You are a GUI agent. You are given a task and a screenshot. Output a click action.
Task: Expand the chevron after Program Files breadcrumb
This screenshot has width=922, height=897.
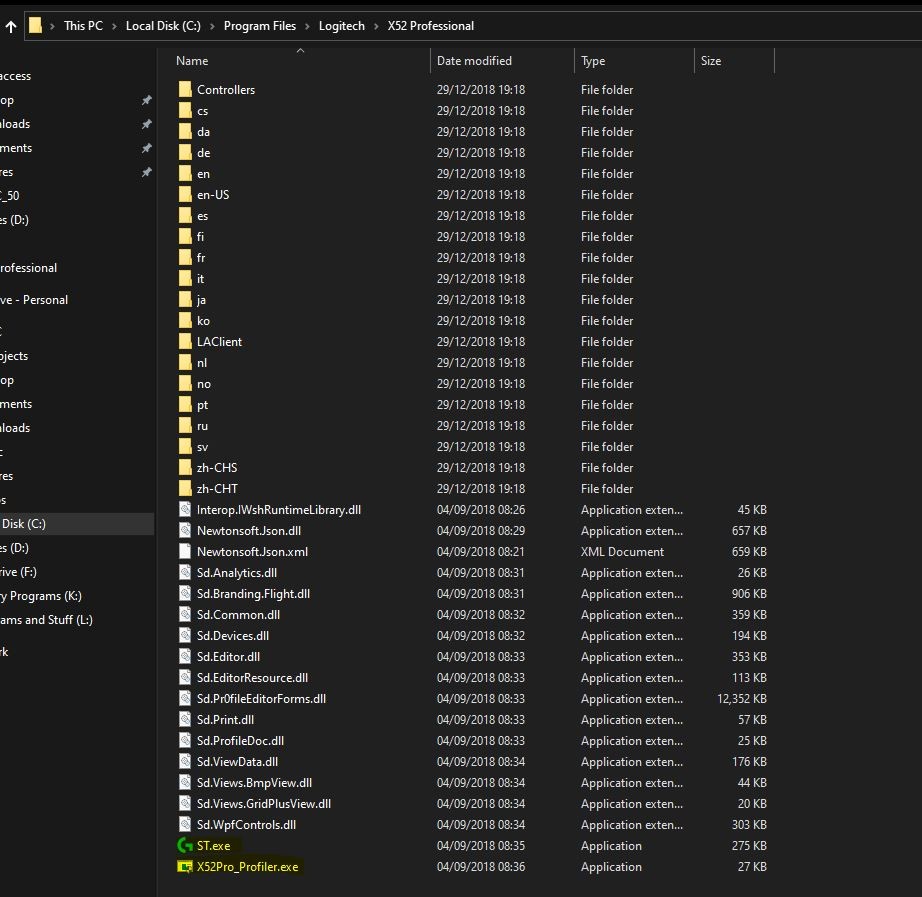(x=307, y=26)
